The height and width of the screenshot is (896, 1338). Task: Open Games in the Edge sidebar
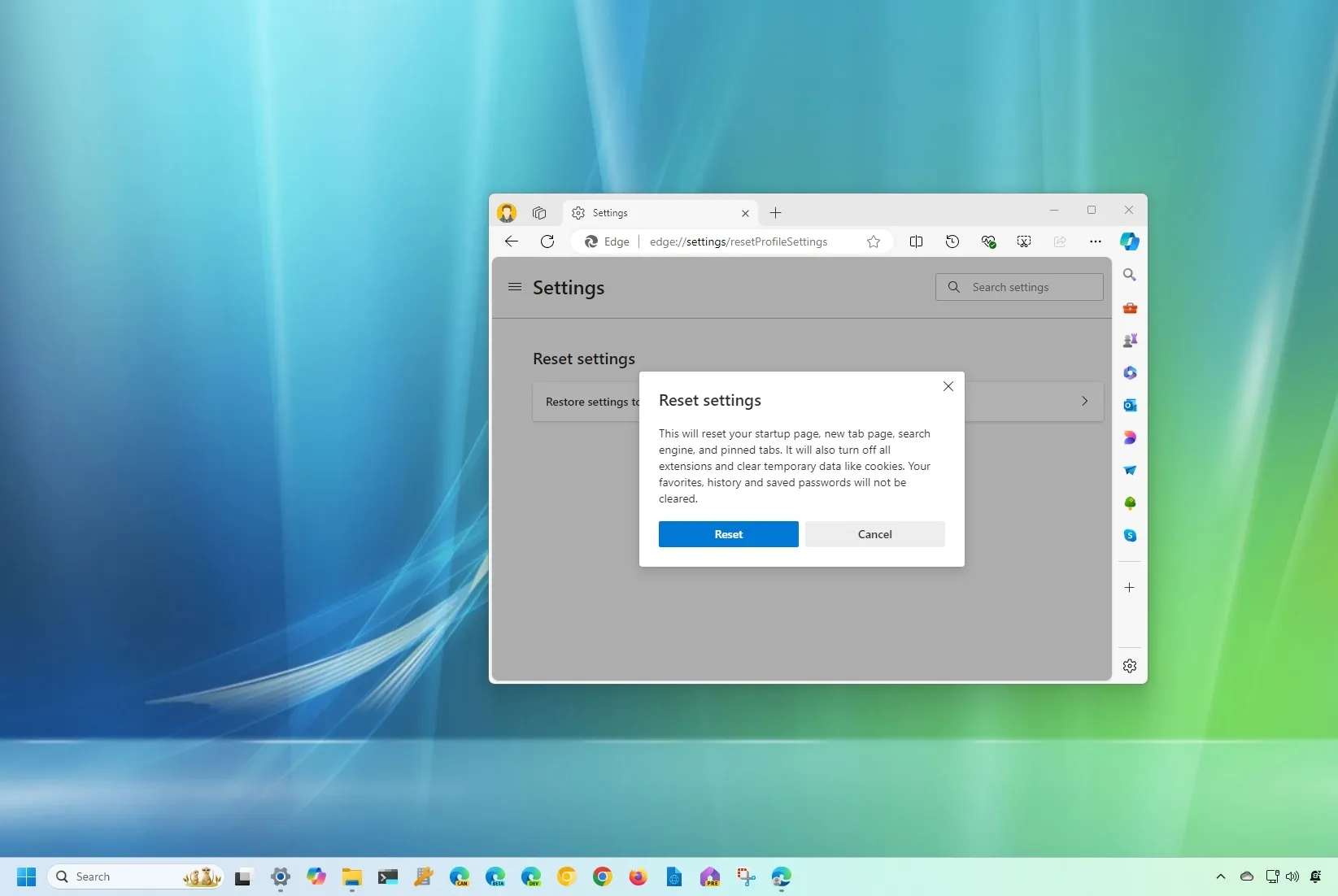[1129, 340]
